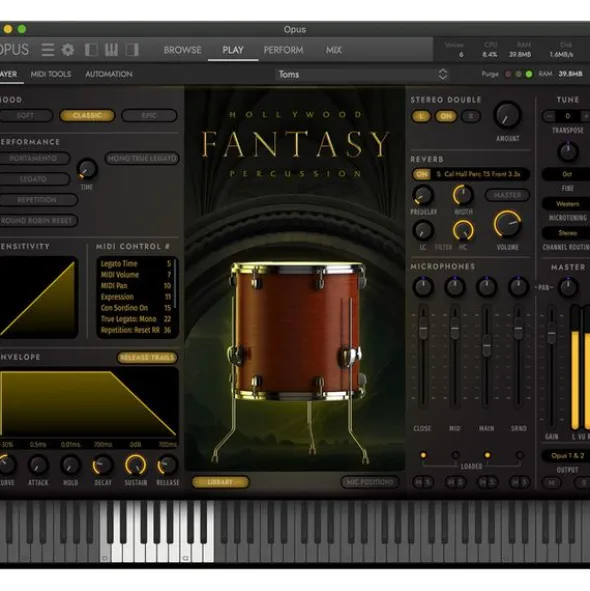Click the Mono True Legato button
This screenshot has height=591, width=590.
click(x=142, y=158)
